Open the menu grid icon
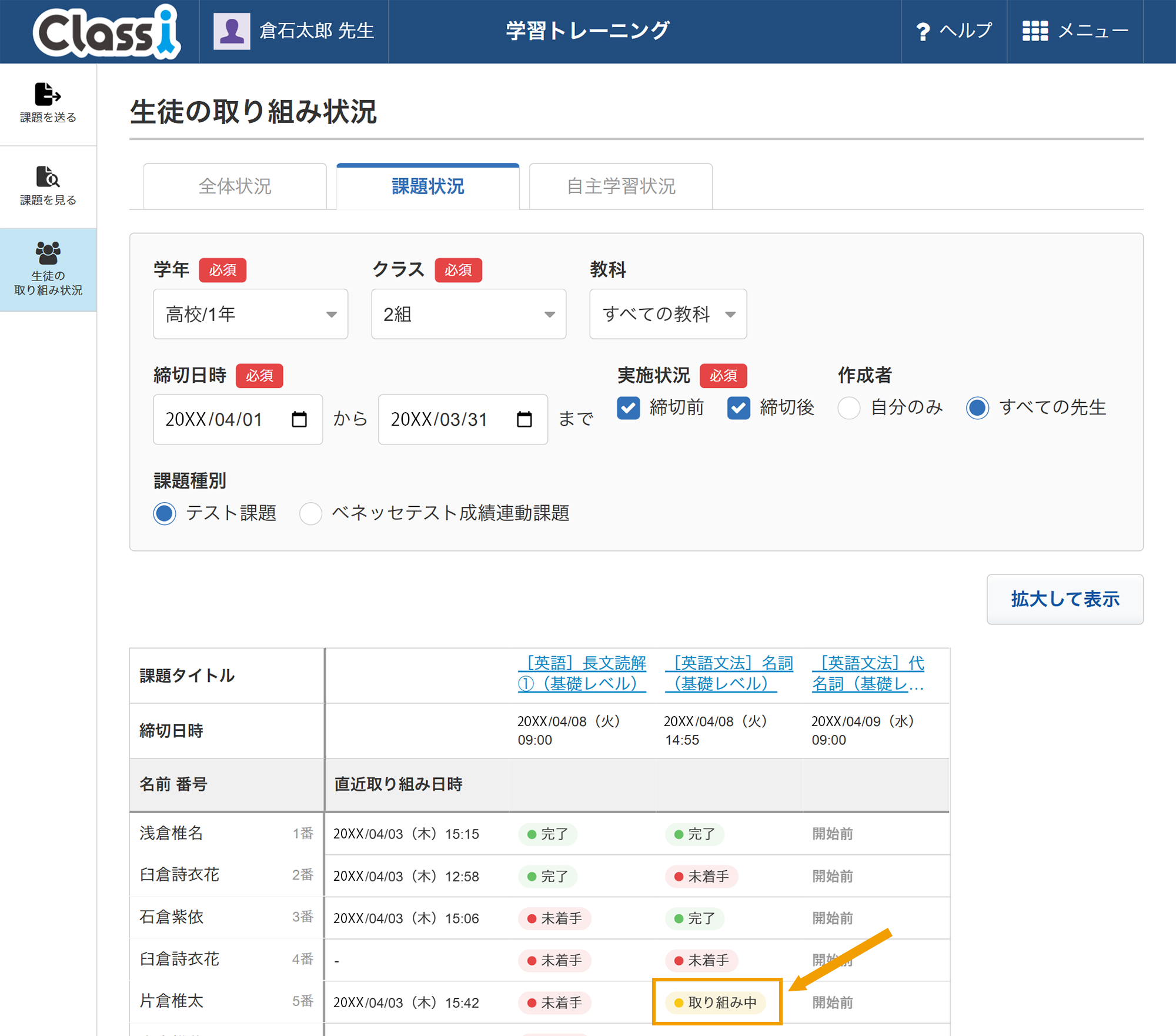The height and width of the screenshot is (1036, 1176). 1035,31
